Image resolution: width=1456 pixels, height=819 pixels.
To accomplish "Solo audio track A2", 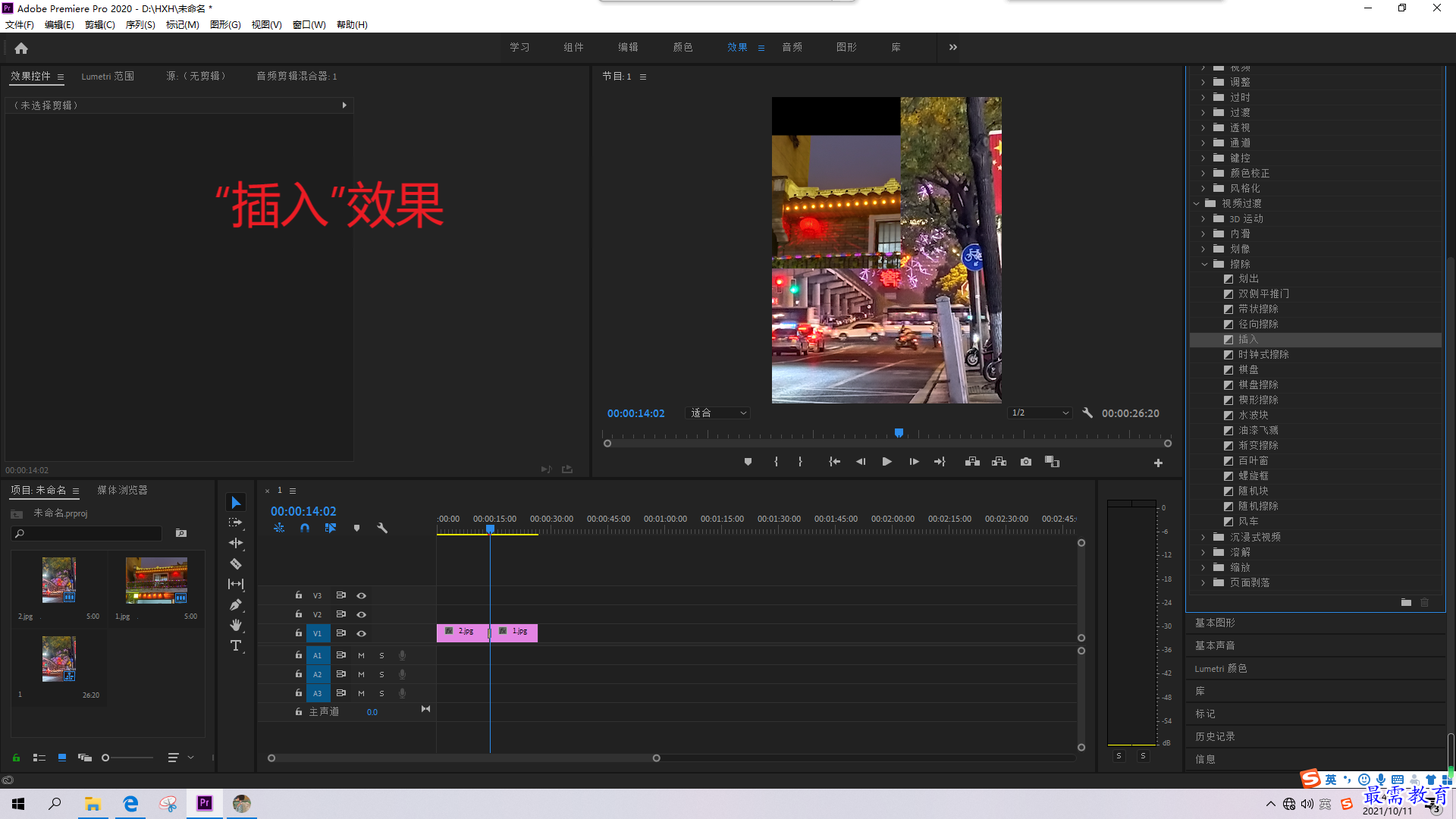I will (381, 674).
